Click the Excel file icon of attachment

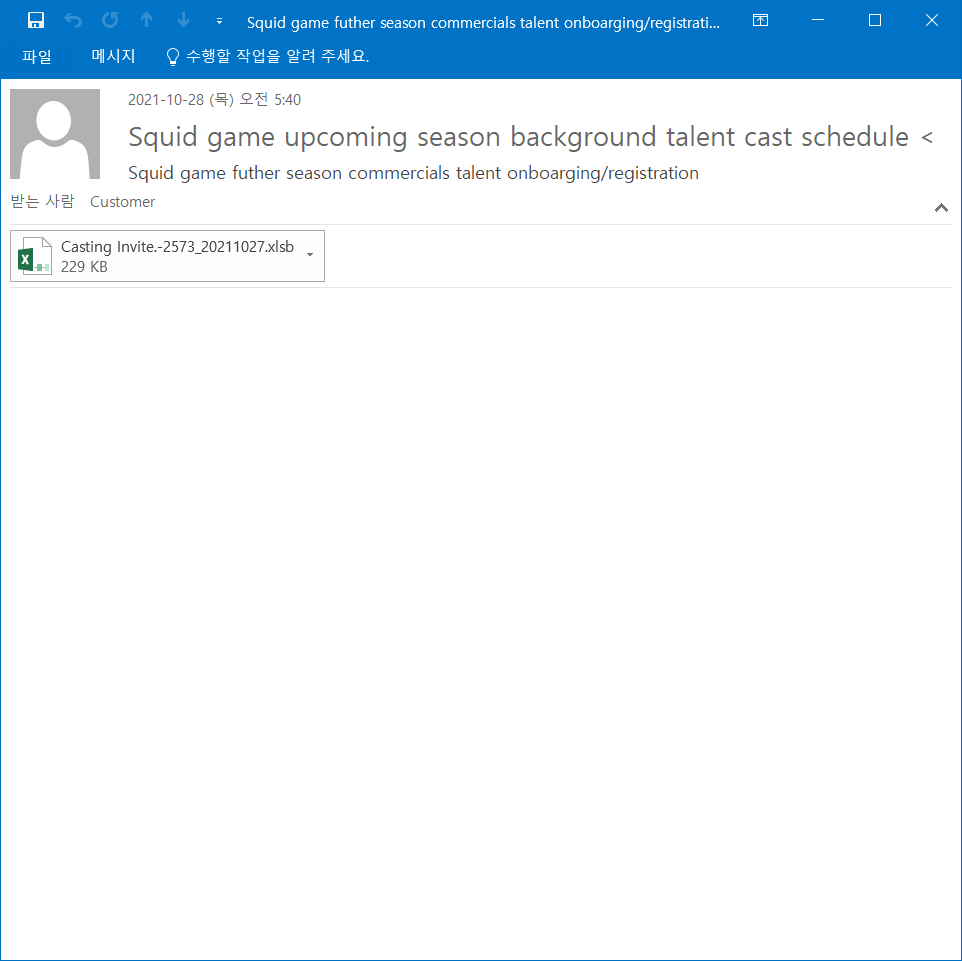(x=34, y=256)
